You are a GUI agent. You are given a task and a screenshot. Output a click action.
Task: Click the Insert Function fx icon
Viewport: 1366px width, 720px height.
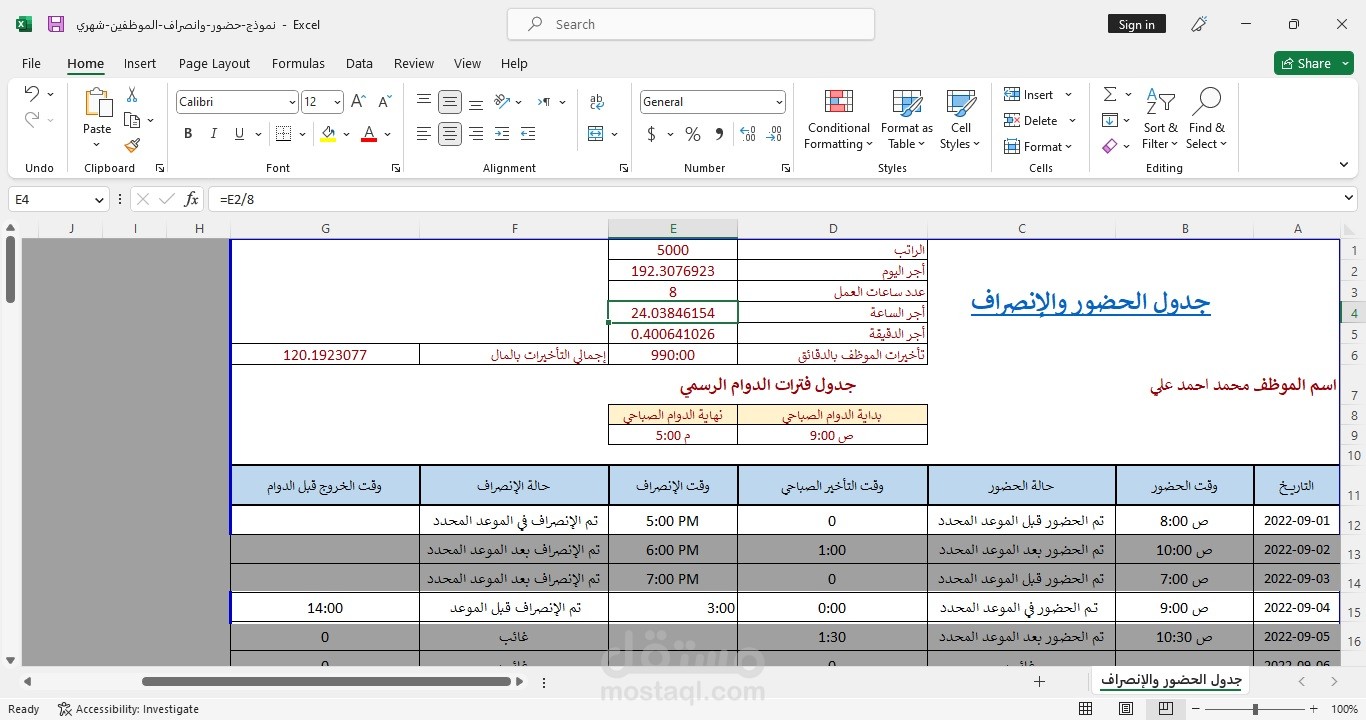click(191, 199)
